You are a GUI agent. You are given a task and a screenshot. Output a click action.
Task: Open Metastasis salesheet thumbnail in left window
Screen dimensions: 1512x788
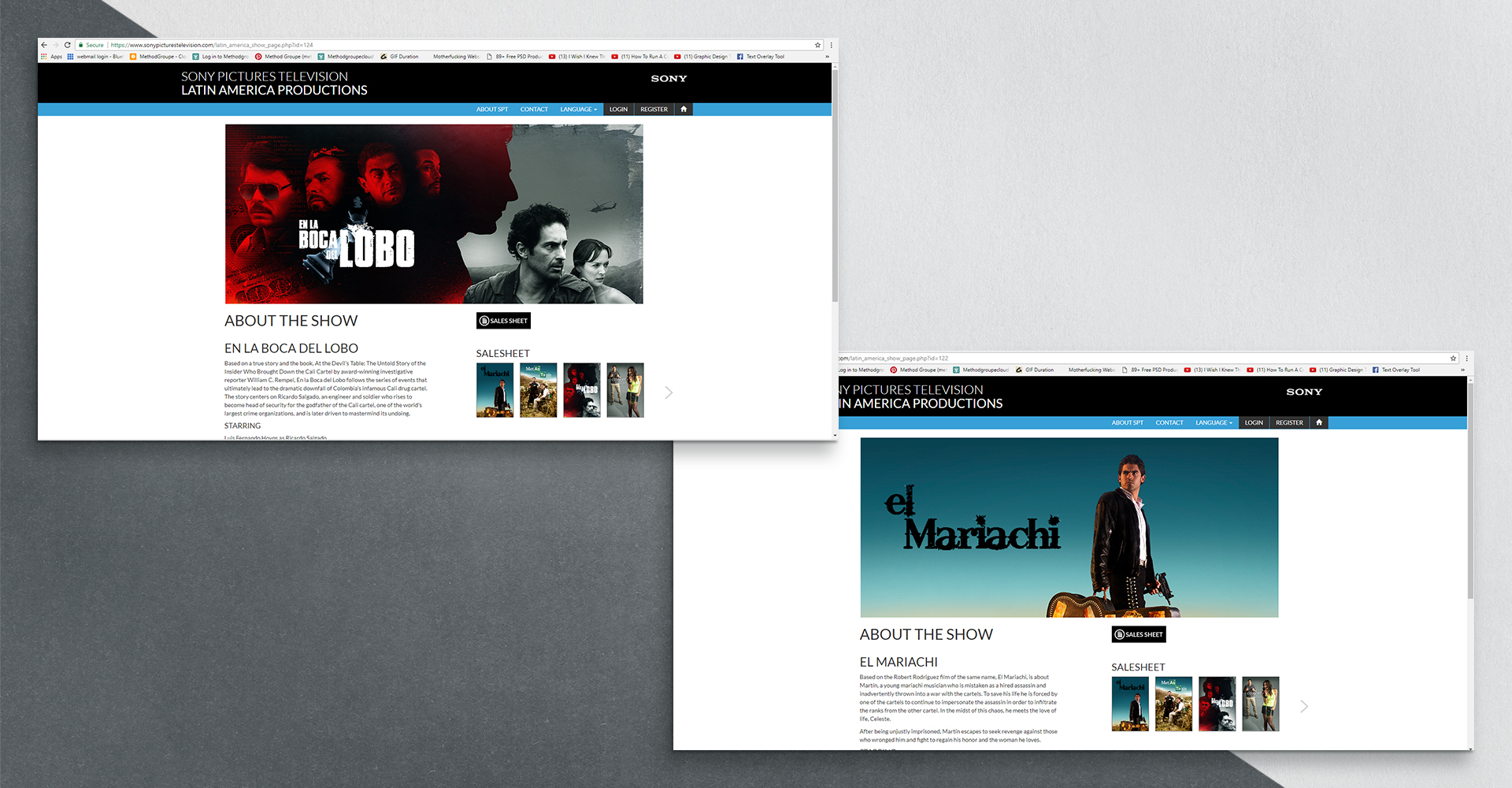[538, 390]
